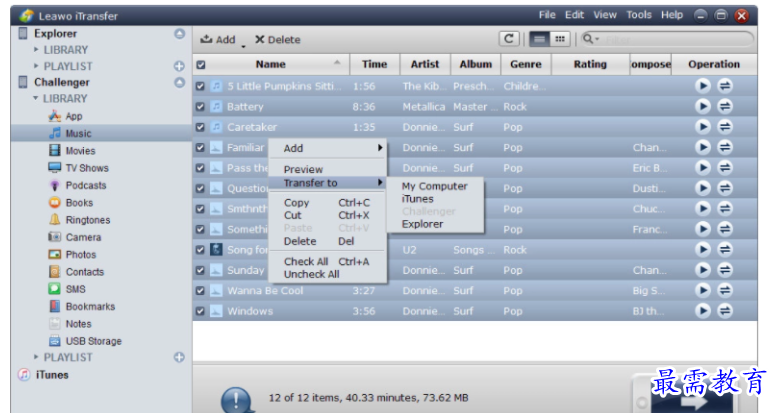The height and width of the screenshot is (413, 775).
Task: Uncheck the Battery row checkbox
Action: pyautogui.click(x=200, y=107)
